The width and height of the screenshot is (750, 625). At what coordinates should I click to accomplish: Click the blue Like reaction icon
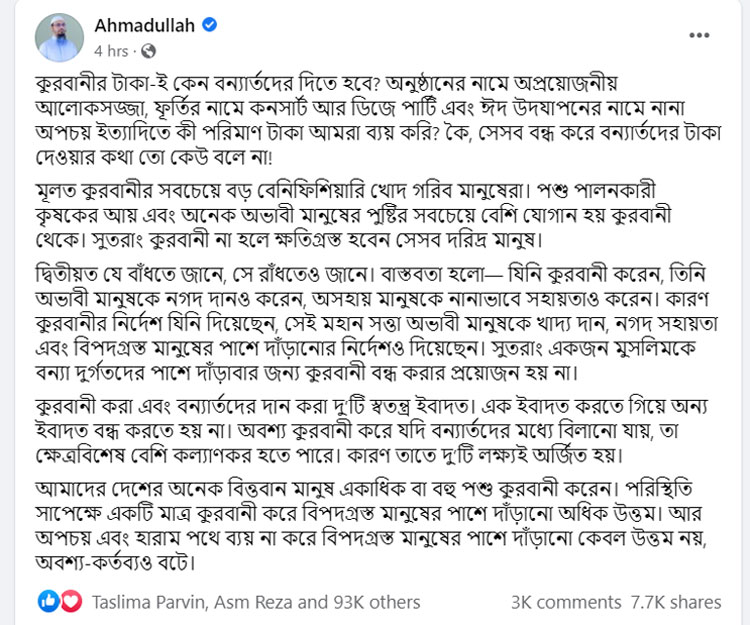pos(49,601)
